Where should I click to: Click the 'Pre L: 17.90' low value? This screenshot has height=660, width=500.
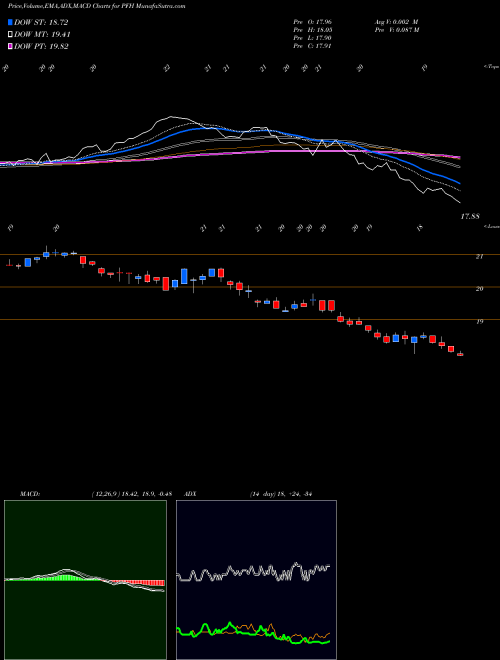(312, 38)
